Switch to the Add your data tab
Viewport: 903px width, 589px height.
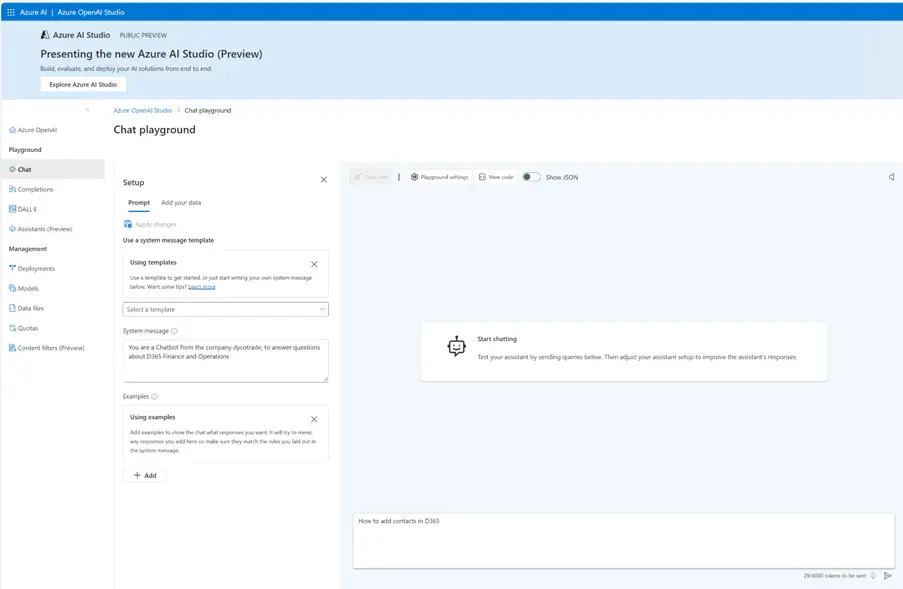coord(181,203)
